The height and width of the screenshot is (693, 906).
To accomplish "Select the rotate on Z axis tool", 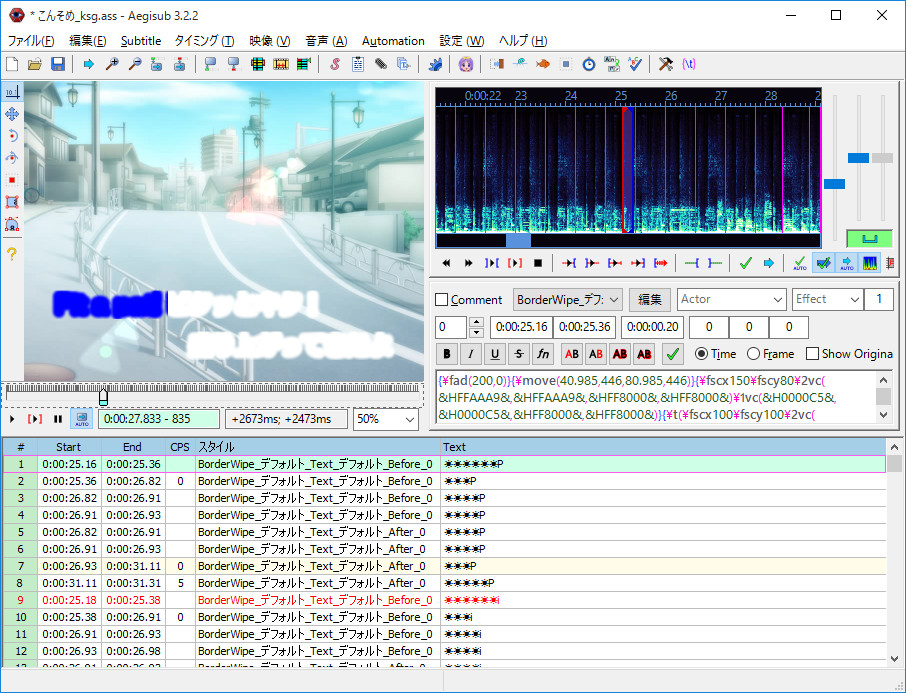I will pos(12,136).
